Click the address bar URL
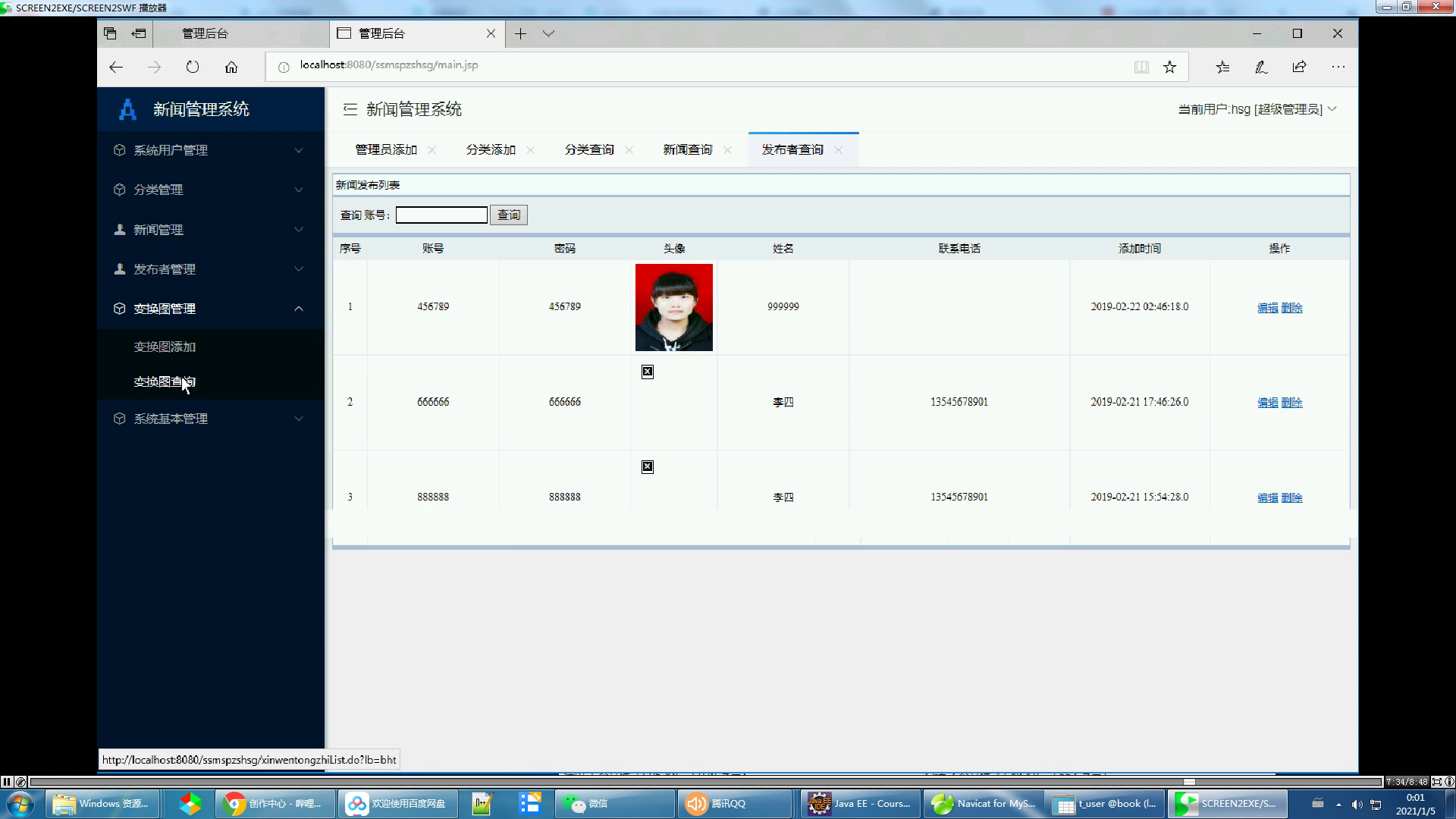This screenshot has width=1456, height=819. (x=389, y=65)
